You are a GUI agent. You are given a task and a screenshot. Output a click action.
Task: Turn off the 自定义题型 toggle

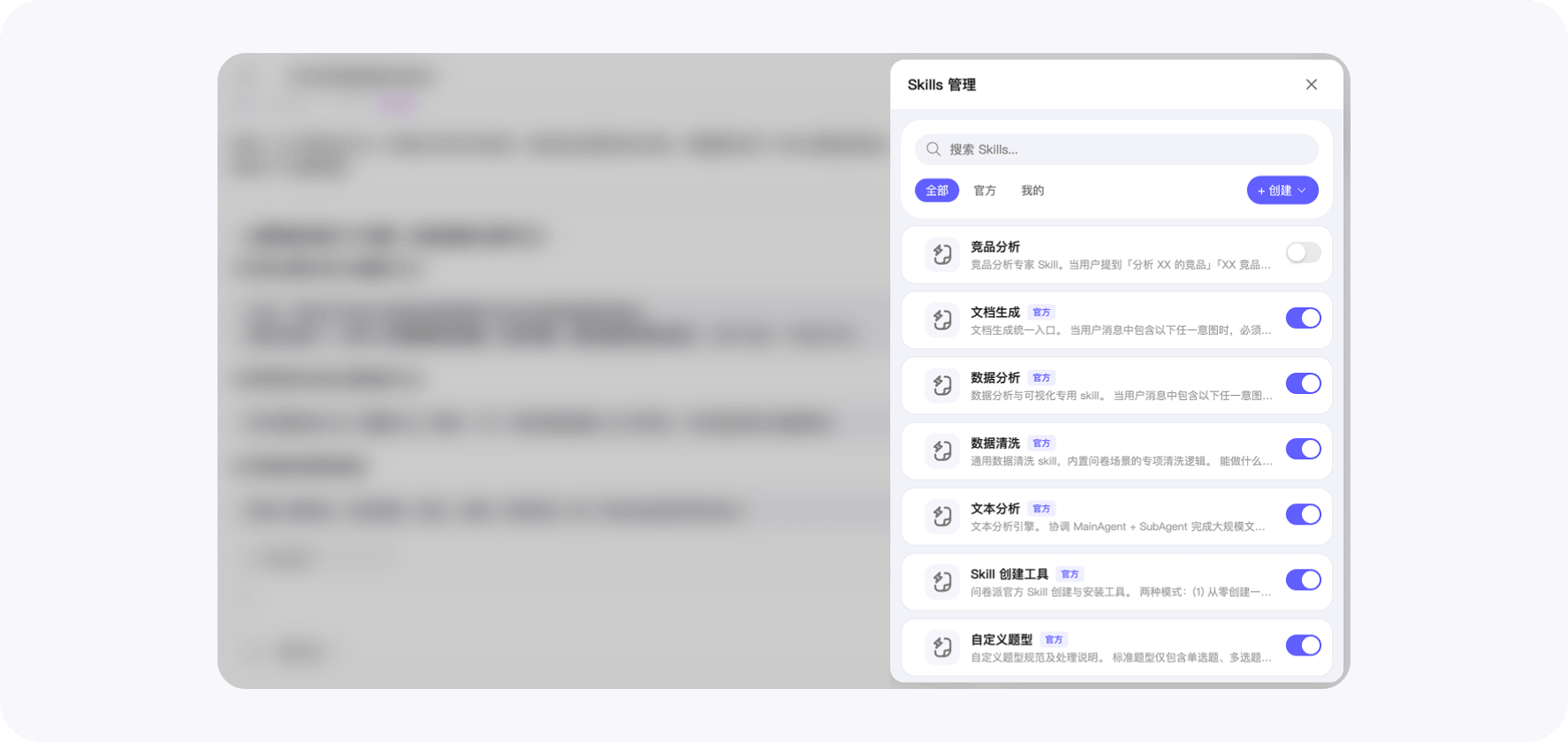pyautogui.click(x=1303, y=645)
